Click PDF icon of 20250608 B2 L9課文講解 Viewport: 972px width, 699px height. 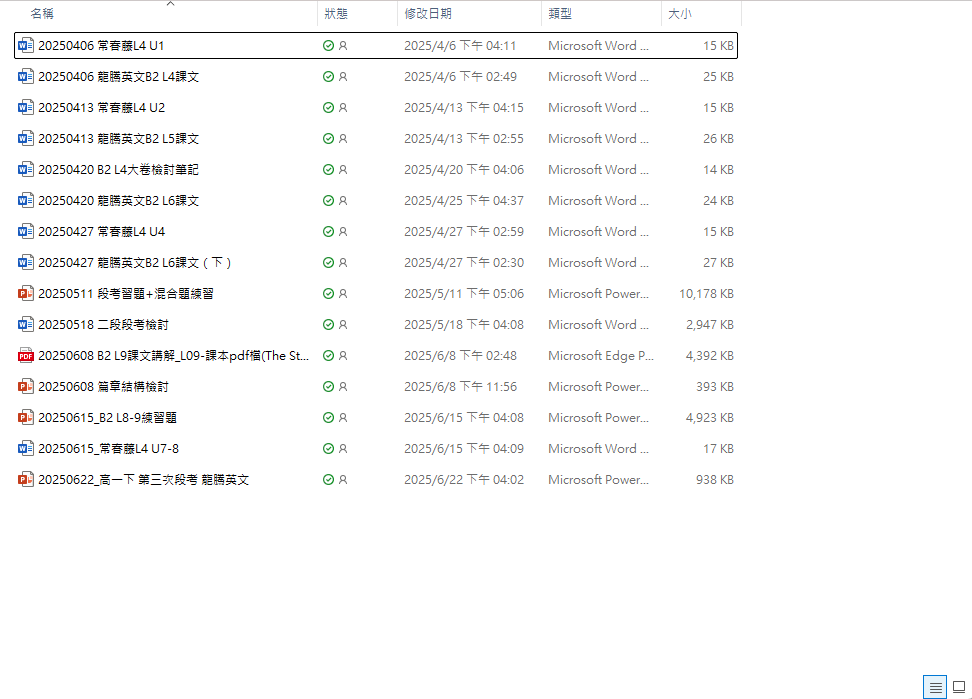[x=26, y=356]
